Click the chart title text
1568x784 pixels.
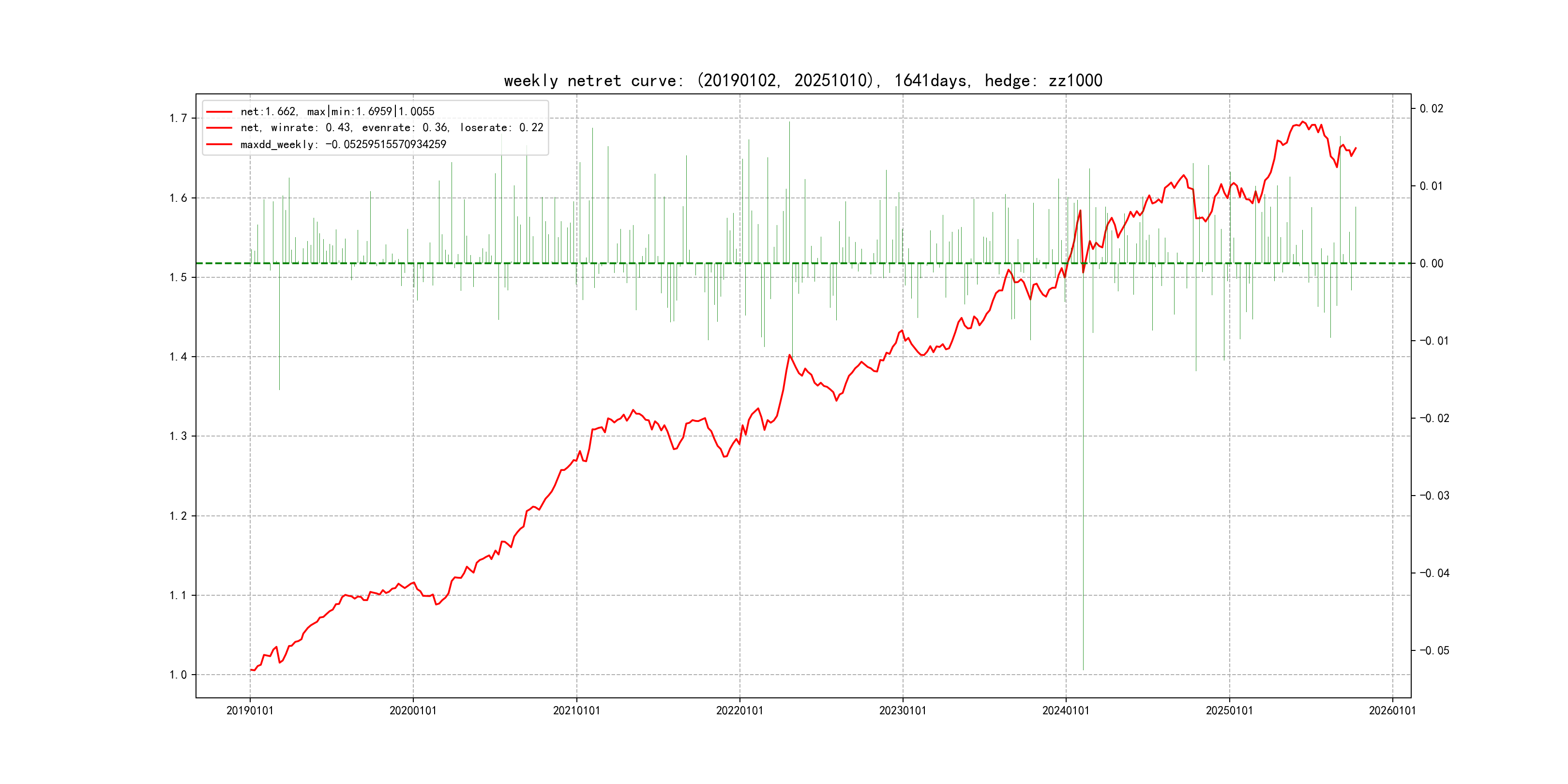coord(803,80)
